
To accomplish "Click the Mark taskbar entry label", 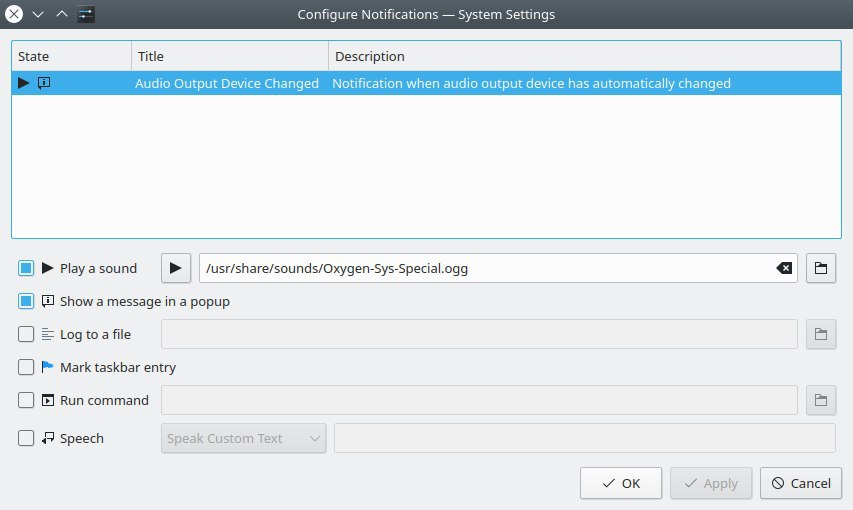I will (x=118, y=367).
